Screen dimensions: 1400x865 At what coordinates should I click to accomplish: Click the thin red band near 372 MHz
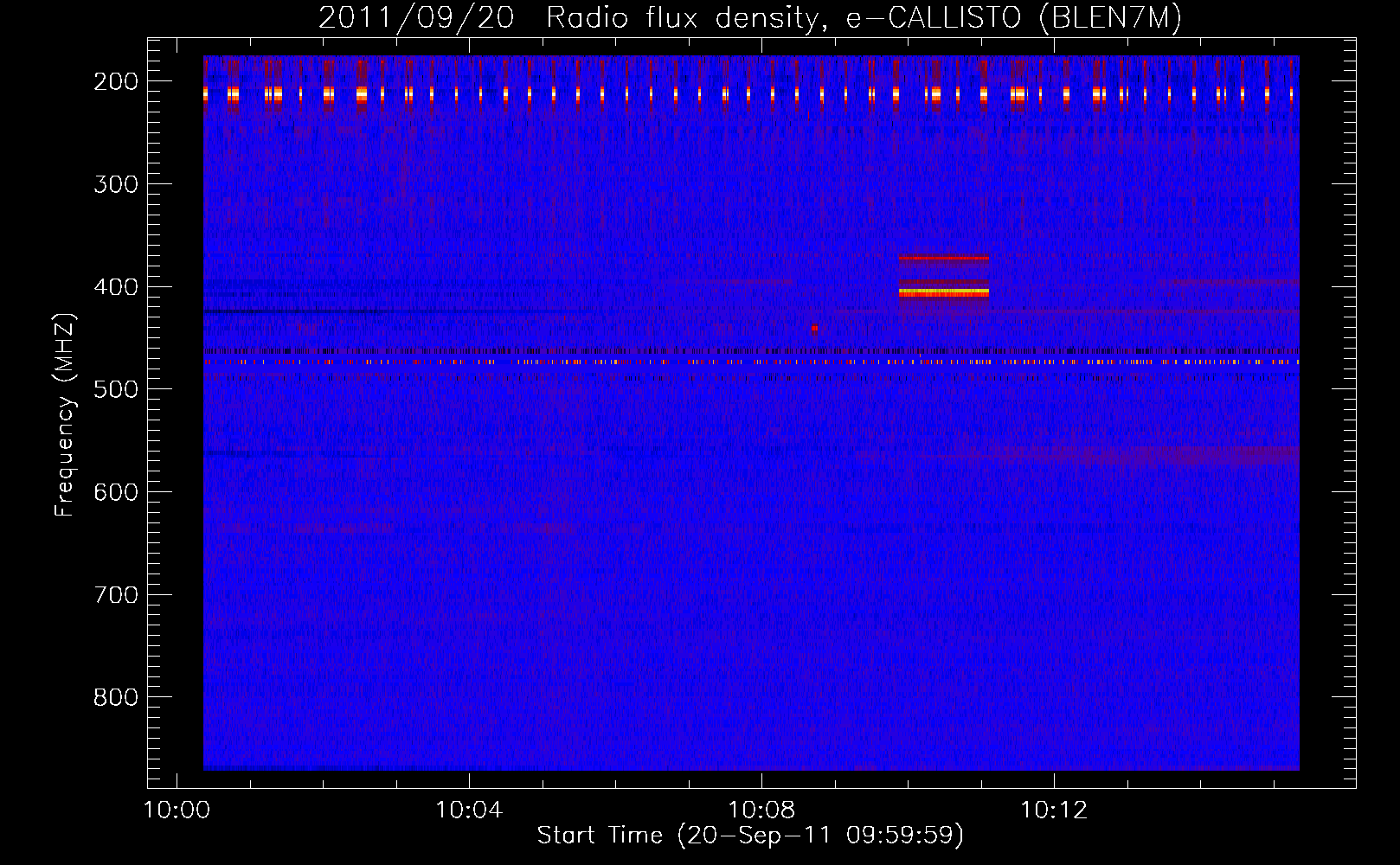click(943, 258)
